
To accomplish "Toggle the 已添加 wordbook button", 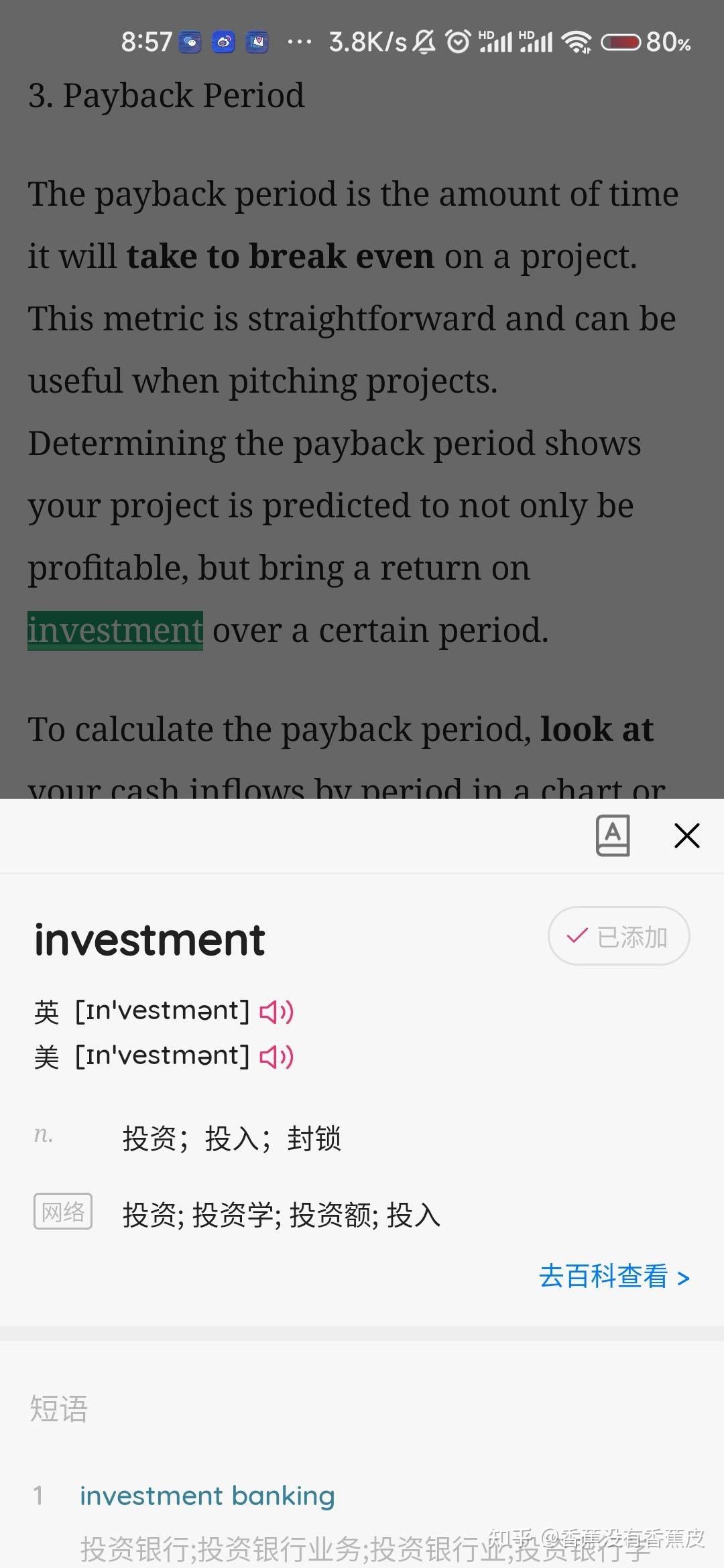I will pos(618,936).
